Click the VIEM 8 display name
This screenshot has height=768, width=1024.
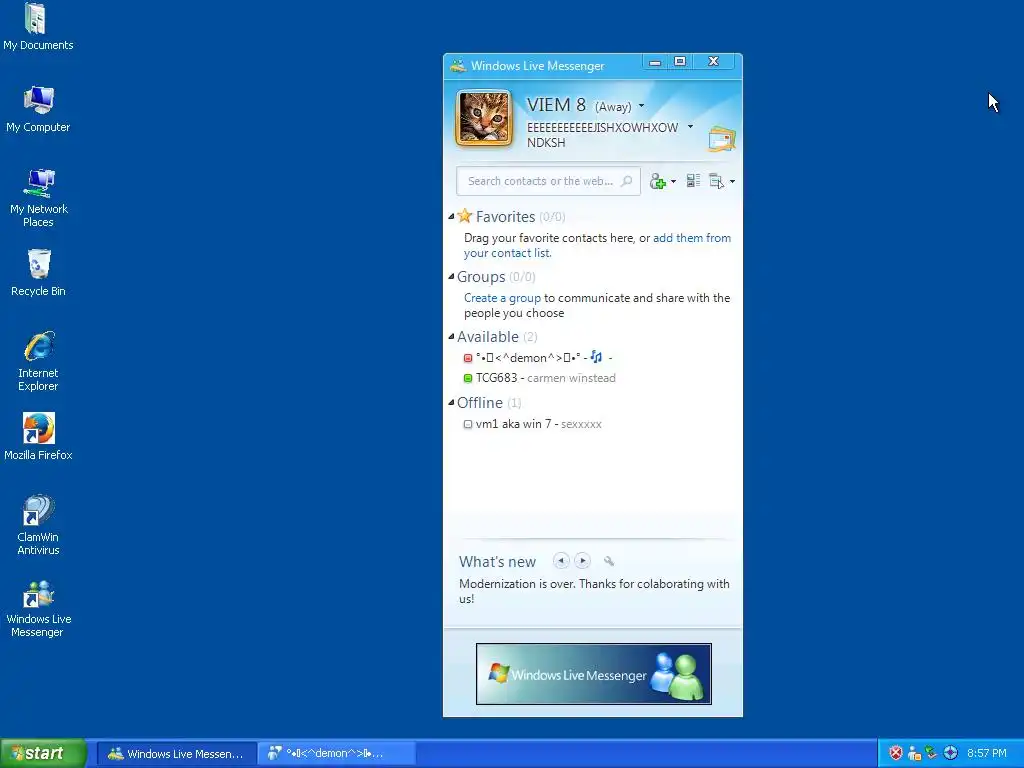(556, 104)
